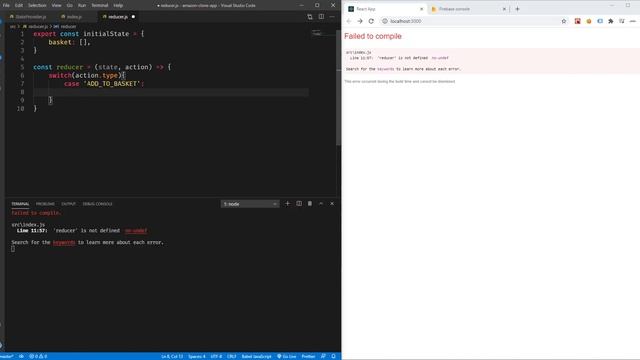This screenshot has width=640, height=360.
Task: Click the no-undef link in browser error
Action: (440, 58)
